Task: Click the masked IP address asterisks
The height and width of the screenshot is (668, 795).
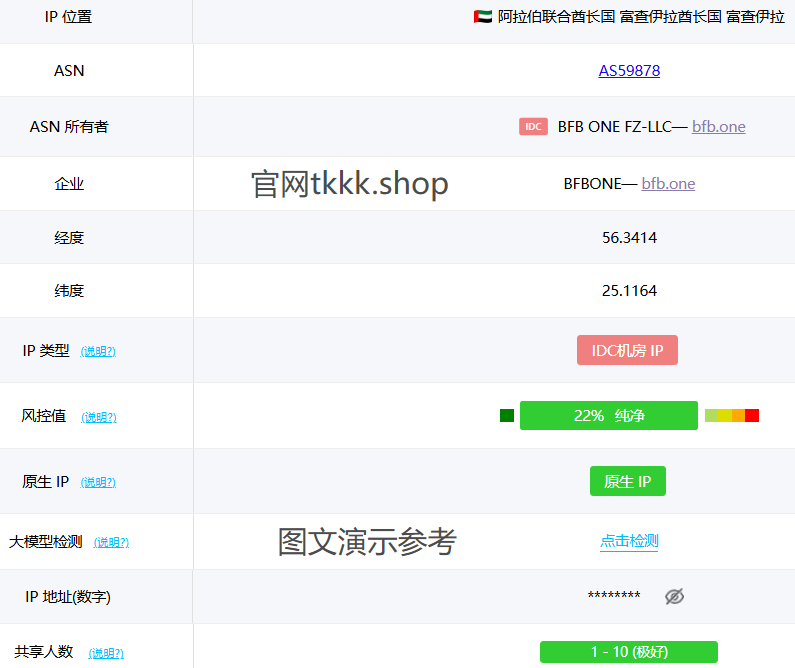Action: pyautogui.click(x=614, y=597)
